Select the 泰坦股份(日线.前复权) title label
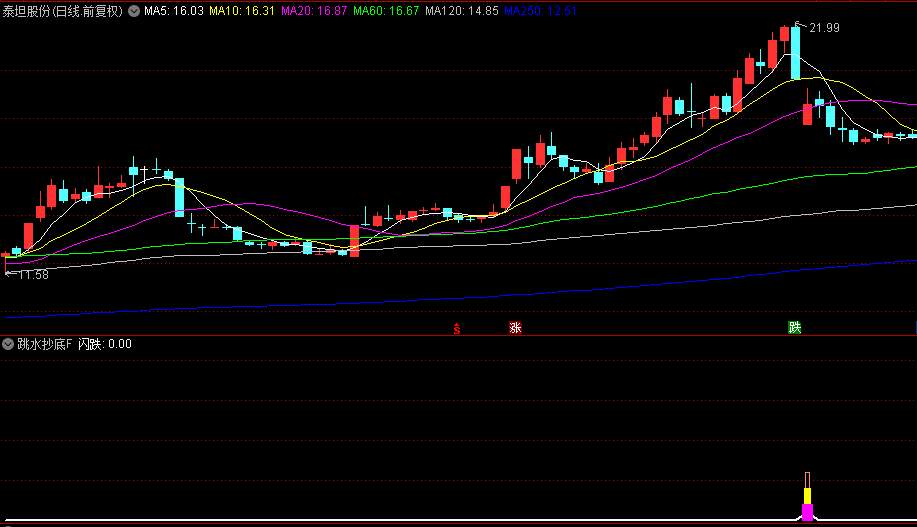Image resolution: width=917 pixels, height=527 pixels. [63, 11]
